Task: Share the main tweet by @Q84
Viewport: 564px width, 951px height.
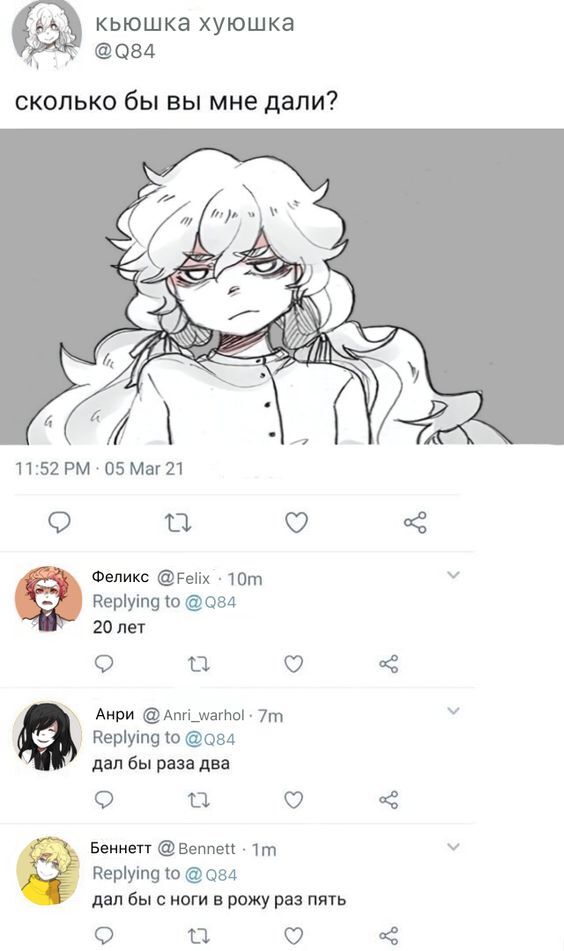Action: tap(415, 522)
